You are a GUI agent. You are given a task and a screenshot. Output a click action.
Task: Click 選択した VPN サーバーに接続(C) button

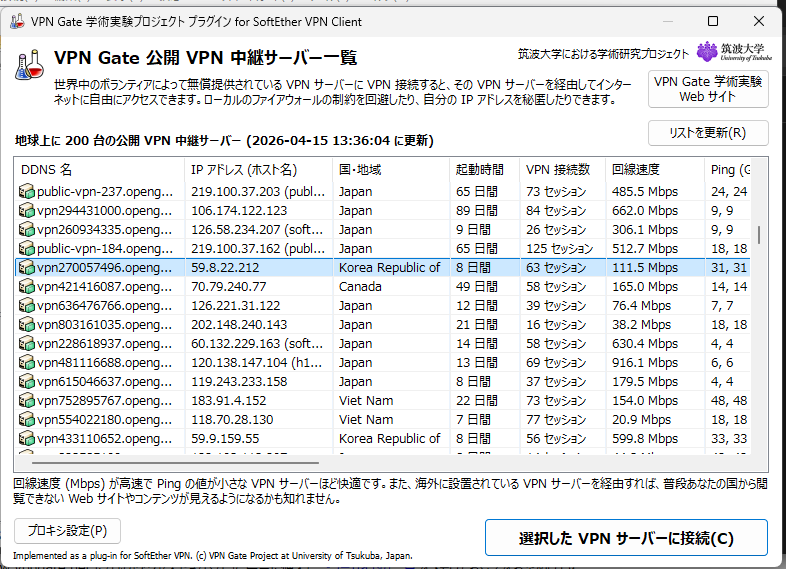click(x=626, y=538)
